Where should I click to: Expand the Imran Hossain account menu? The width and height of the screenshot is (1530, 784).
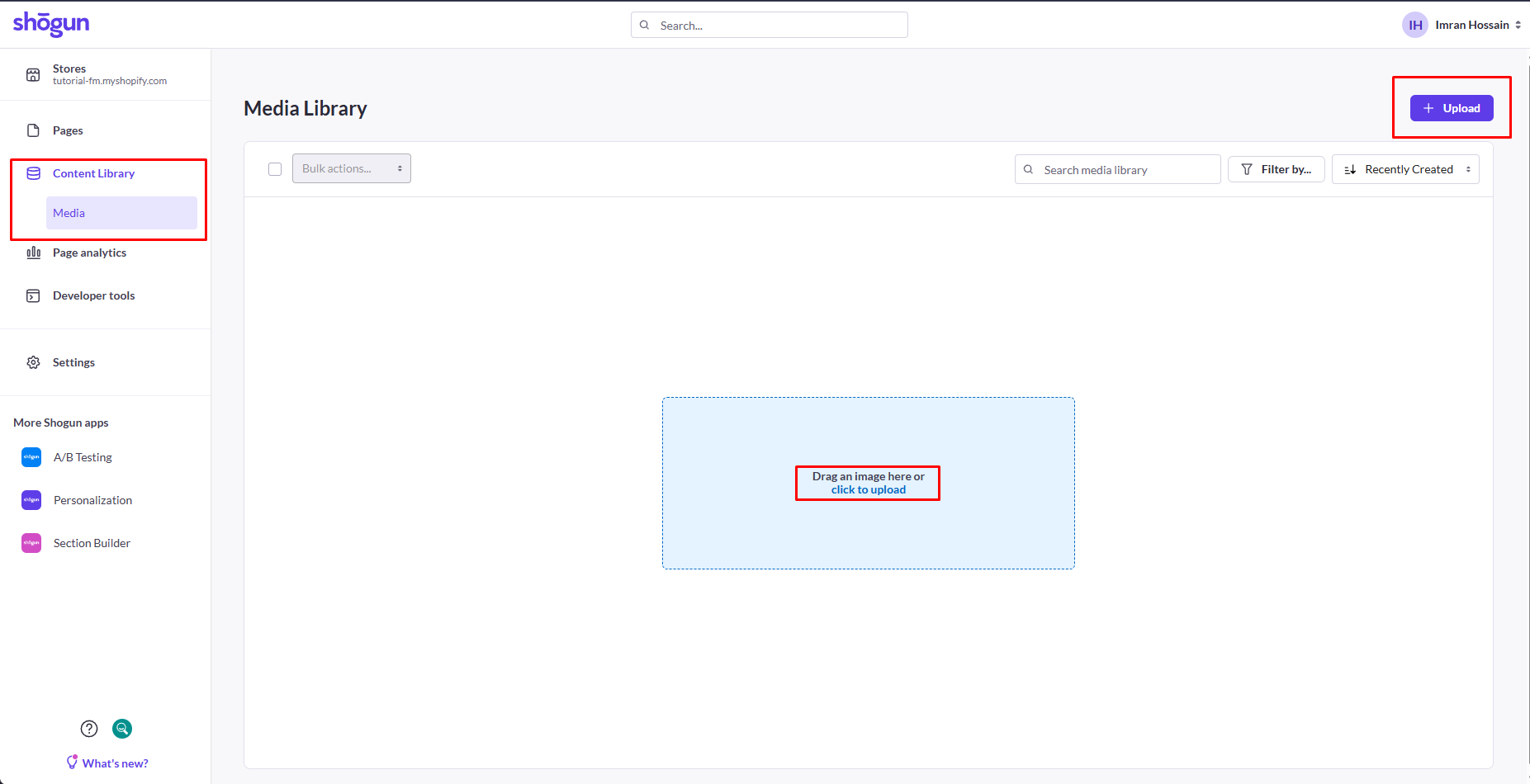(1478, 25)
